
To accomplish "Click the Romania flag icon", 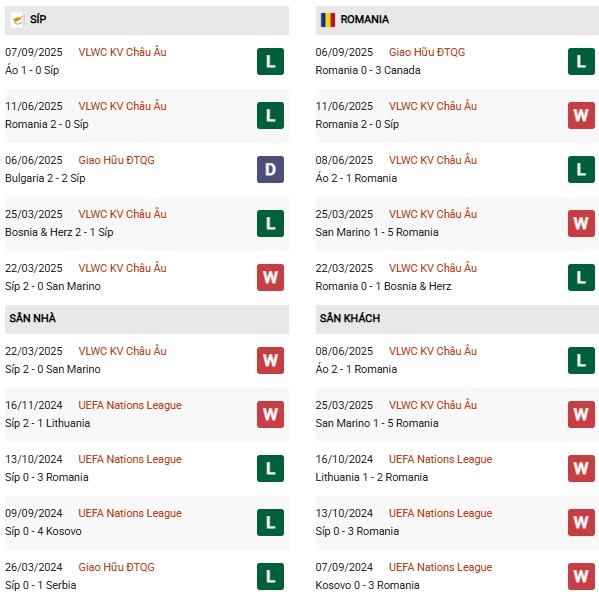I will click(x=328, y=20).
